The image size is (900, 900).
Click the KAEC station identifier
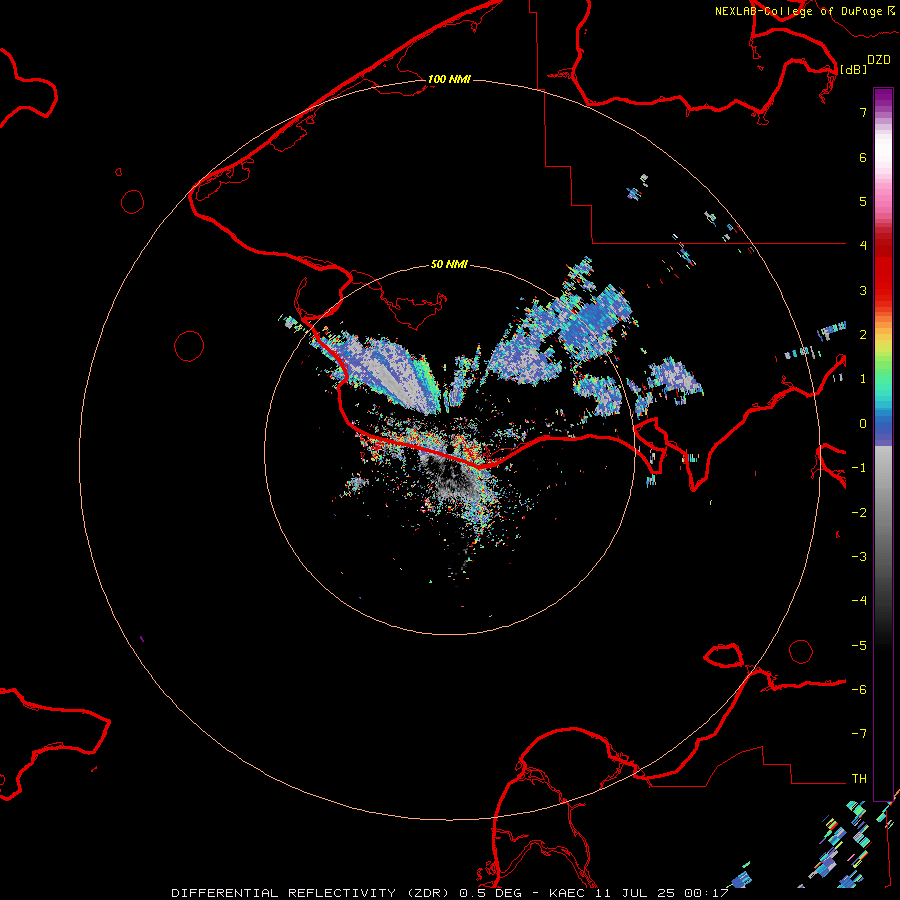click(569, 893)
